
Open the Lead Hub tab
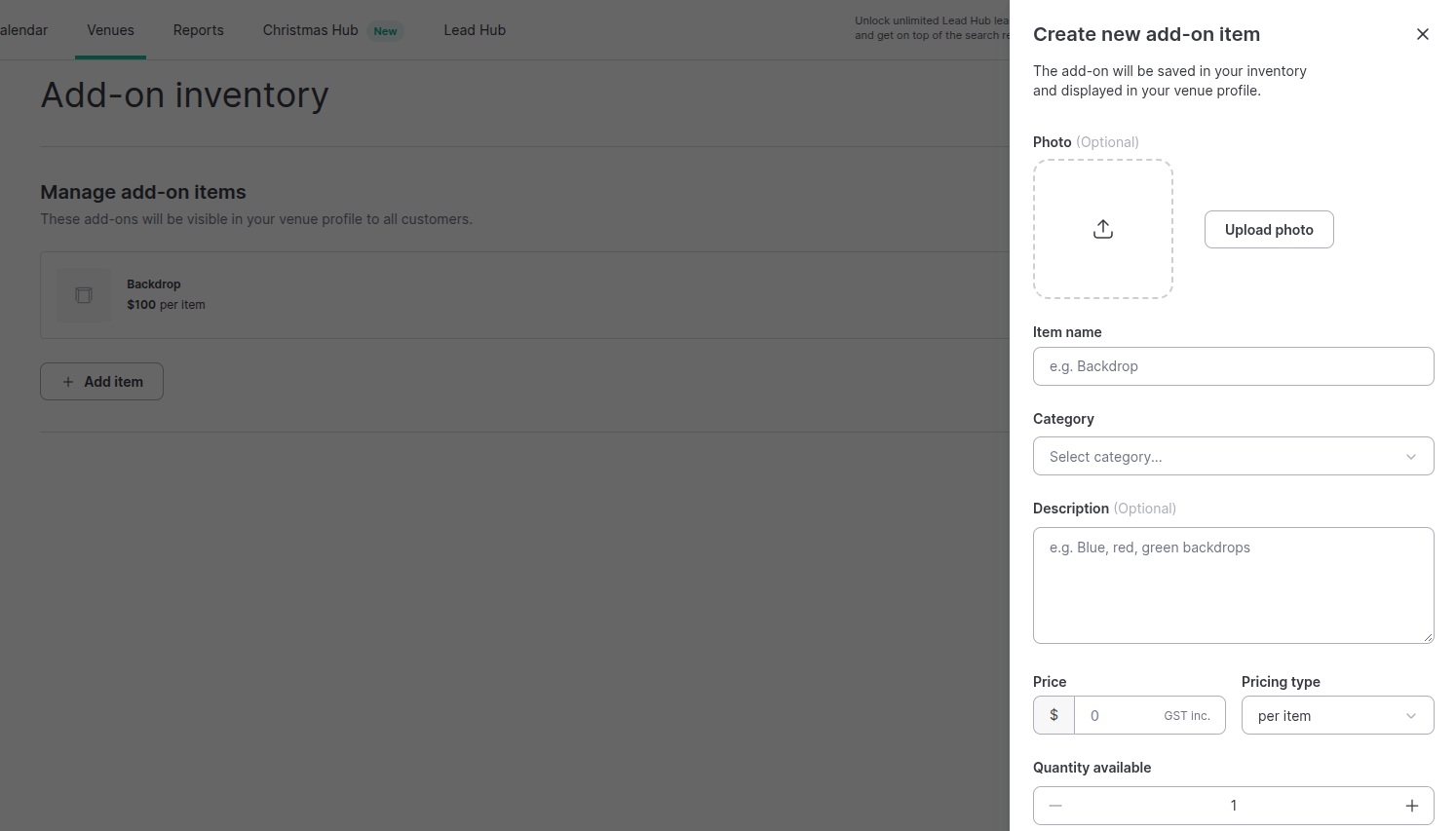coord(475,30)
